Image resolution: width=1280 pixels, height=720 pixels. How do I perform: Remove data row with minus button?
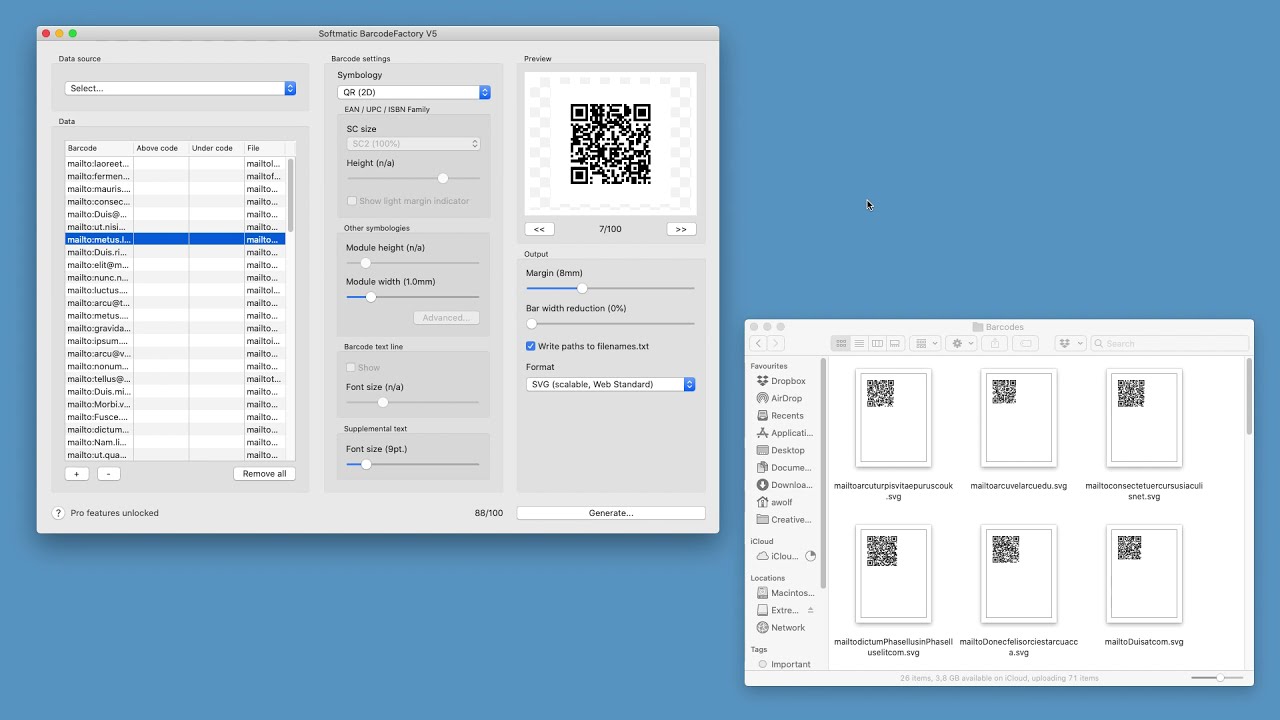(x=109, y=474)
